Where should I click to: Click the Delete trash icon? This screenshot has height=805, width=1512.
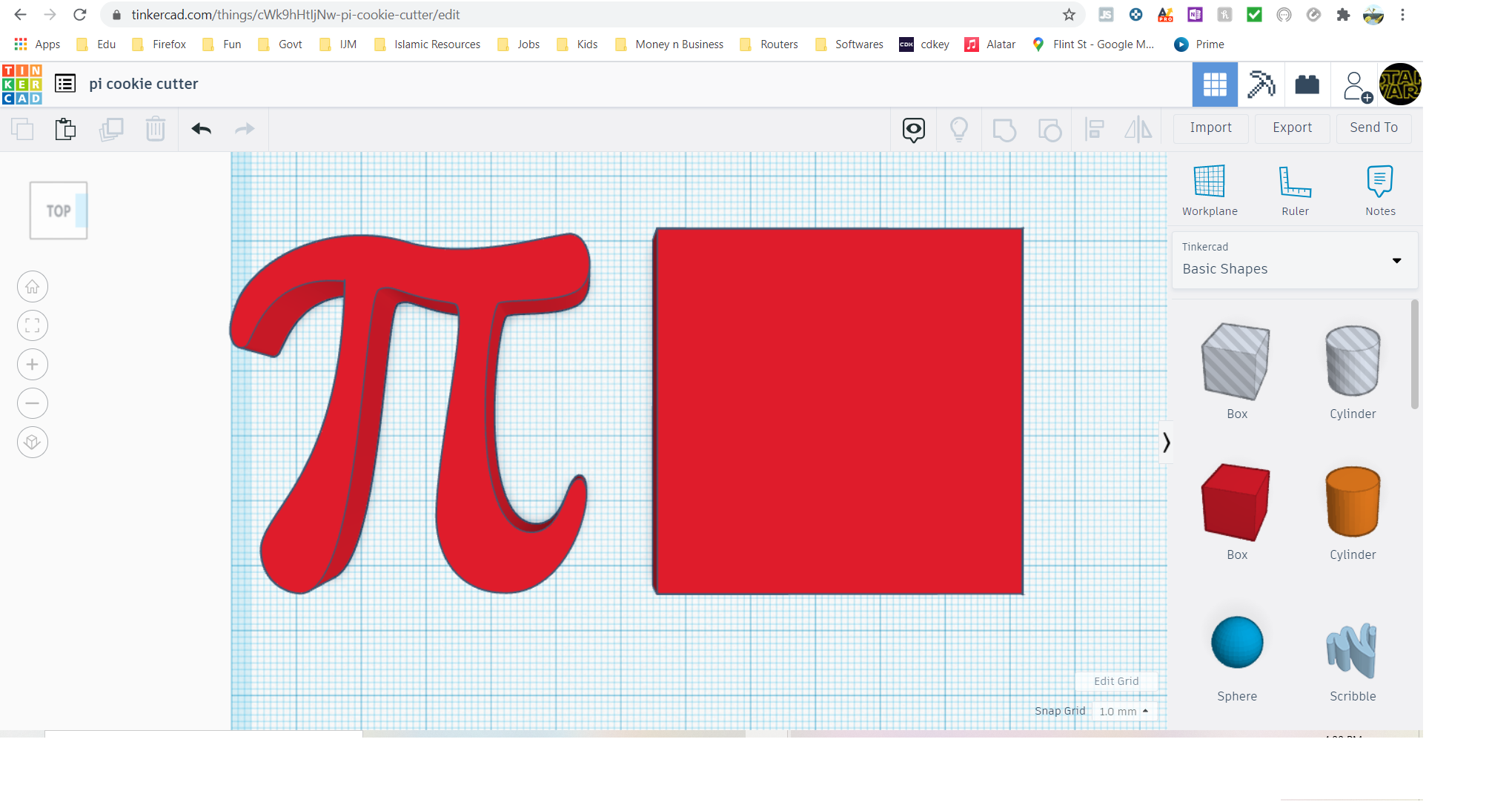(x=156, y=128)
